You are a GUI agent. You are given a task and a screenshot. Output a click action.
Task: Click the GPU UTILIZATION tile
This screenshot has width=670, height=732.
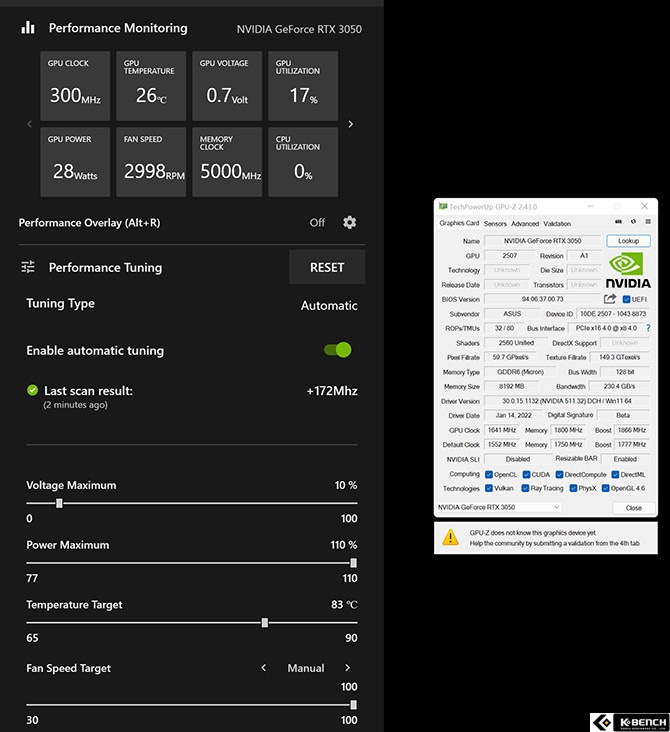pyautogui.click(x=303, y=86)
